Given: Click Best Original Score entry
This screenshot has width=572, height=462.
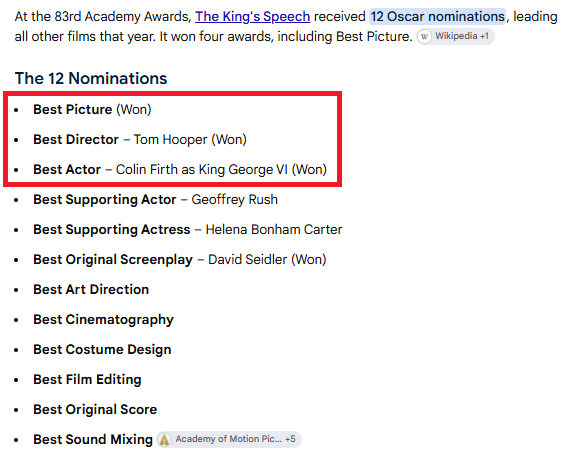Looking at the screenshot, I should 95,409.
